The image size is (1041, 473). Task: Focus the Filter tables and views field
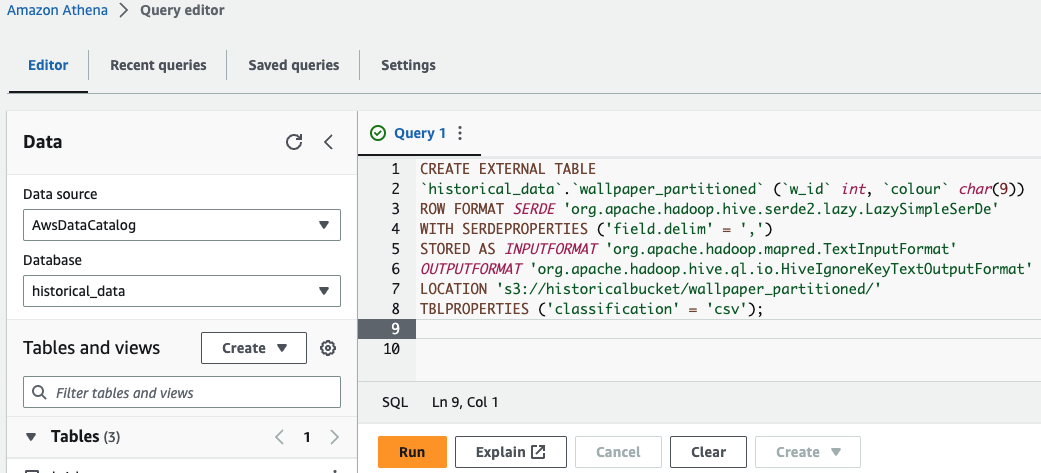point(190,393)
